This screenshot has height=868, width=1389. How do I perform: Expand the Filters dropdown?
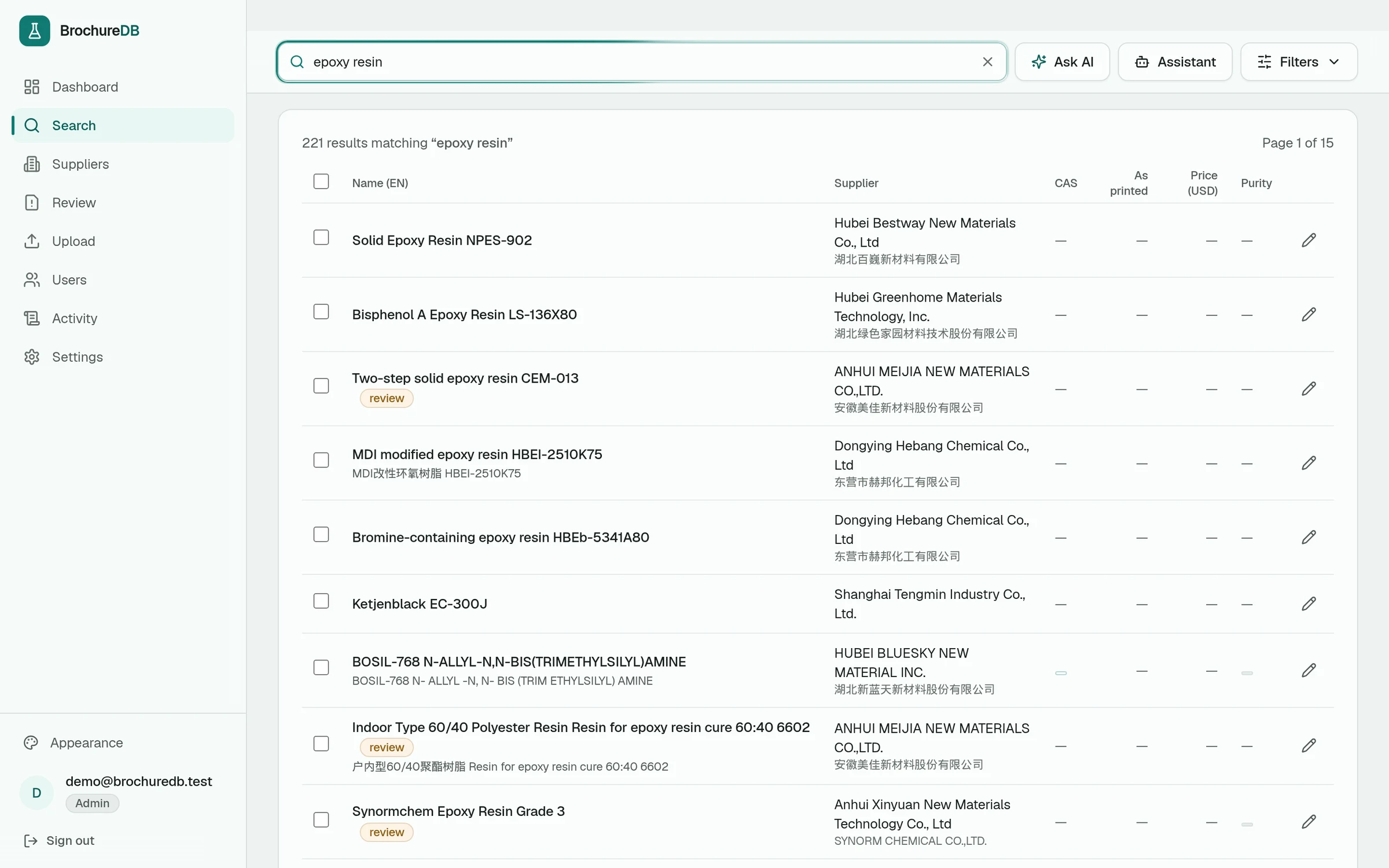point(1299,62)
